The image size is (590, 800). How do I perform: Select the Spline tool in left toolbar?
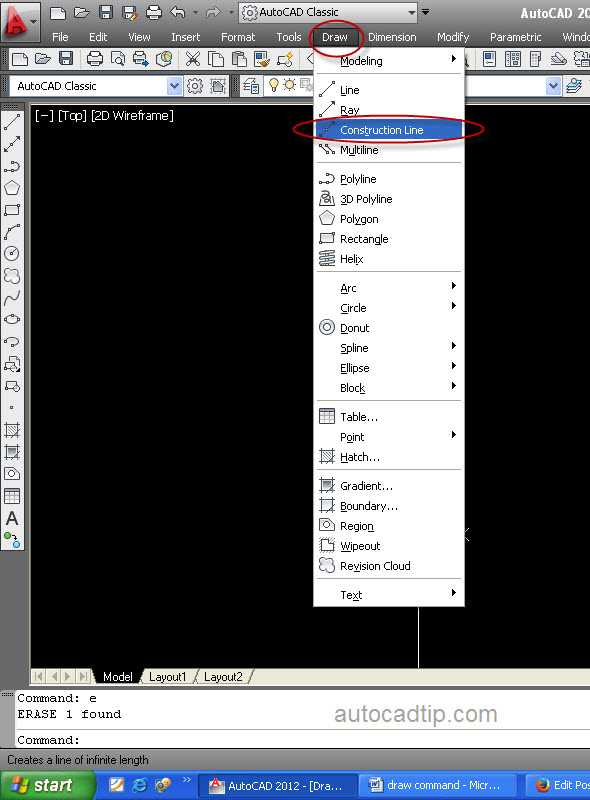pyautogui.click(x=12, y=298)
